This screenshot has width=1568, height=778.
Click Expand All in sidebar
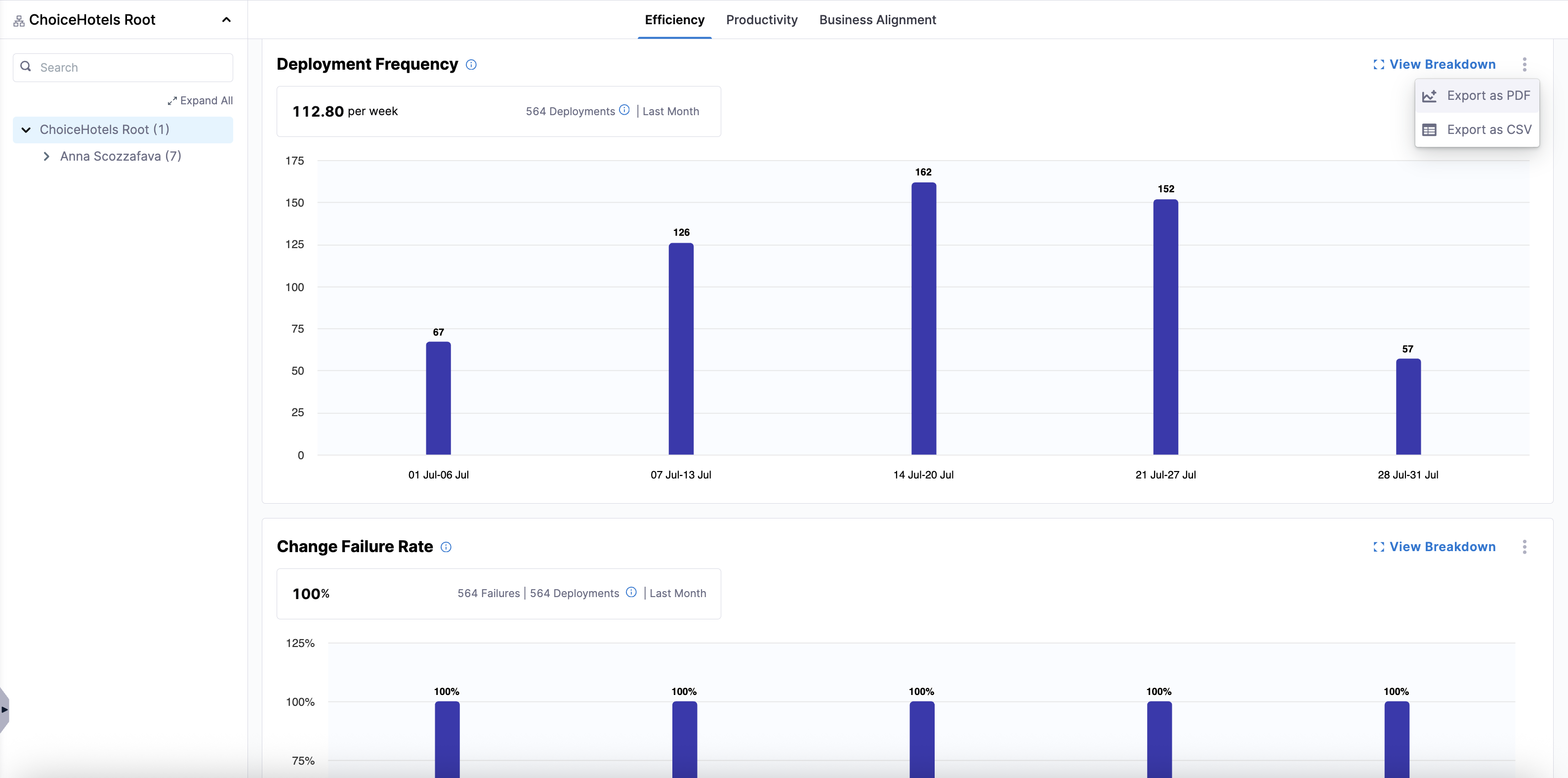click(200, 100)
